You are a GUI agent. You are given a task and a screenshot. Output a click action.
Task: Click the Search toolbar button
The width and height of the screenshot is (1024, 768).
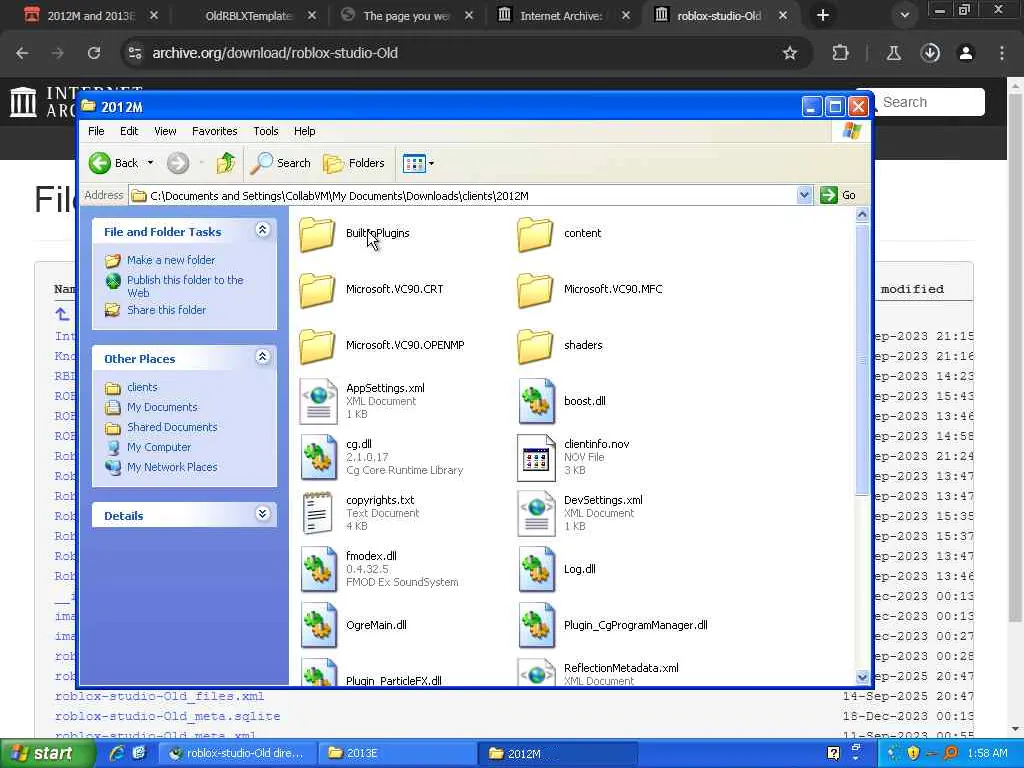[x=281, y=163]
